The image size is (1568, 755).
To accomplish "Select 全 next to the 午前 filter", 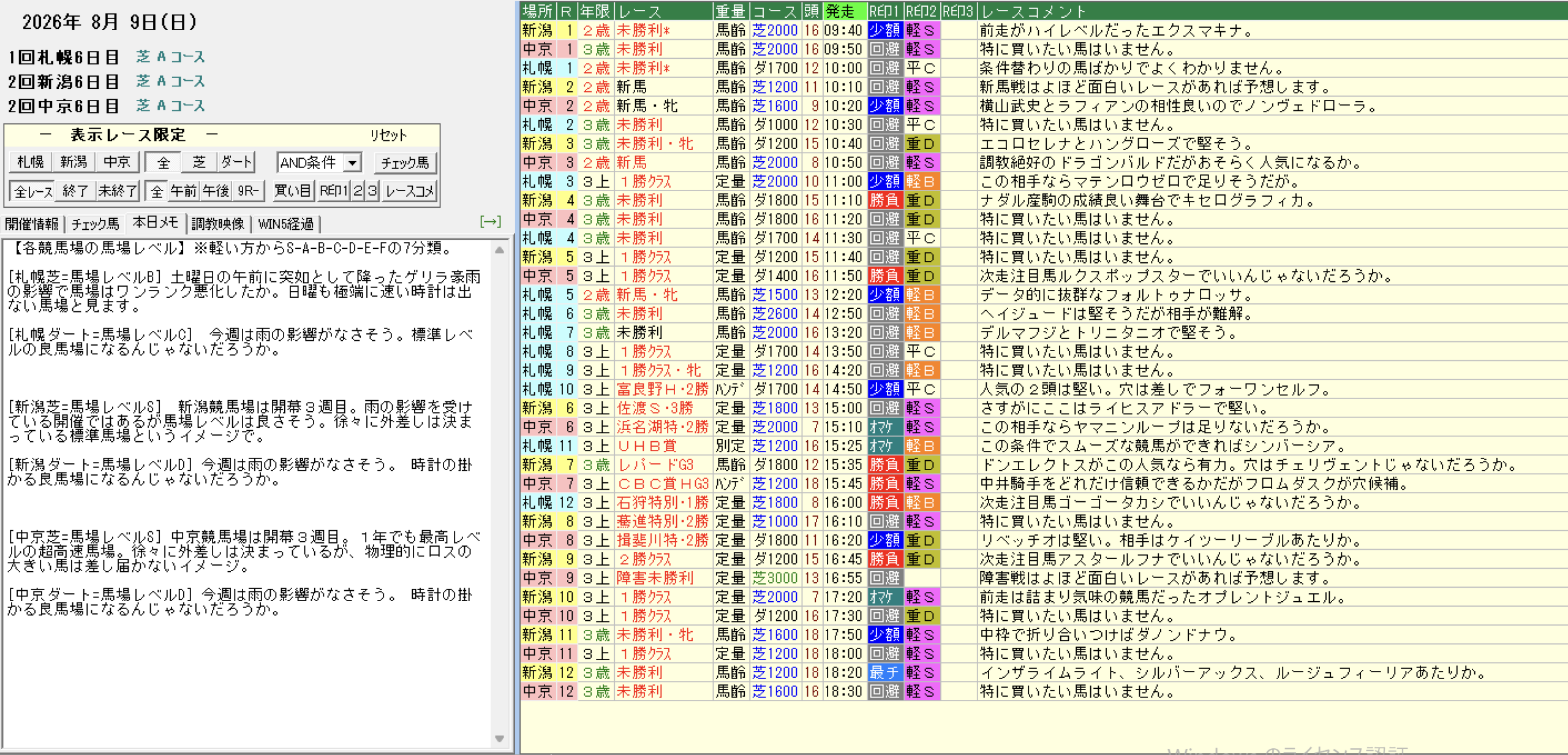I will coord(157,191).
